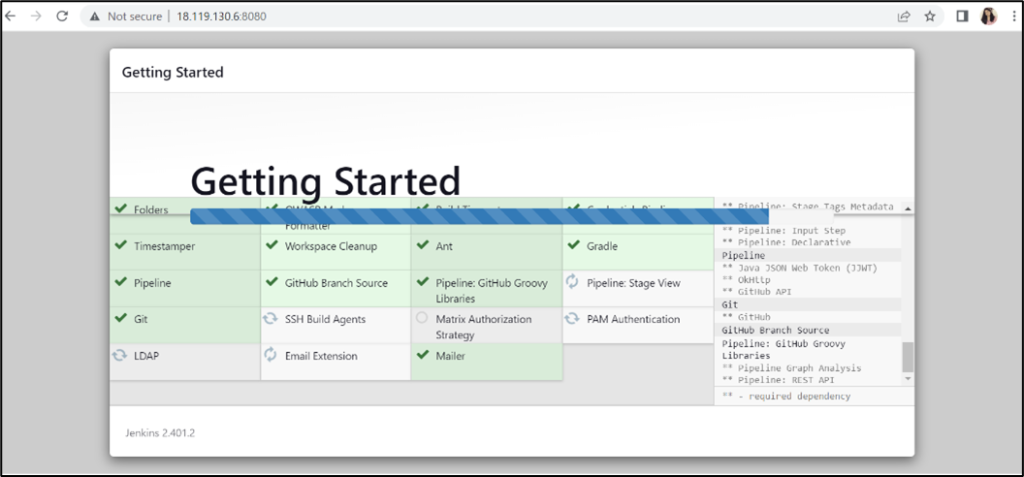Image resolution: width=1024 pixels, height=477 pixels.
Task: Click spinner icon beside Pipeline: Stage View
Action: pos(572,282)
